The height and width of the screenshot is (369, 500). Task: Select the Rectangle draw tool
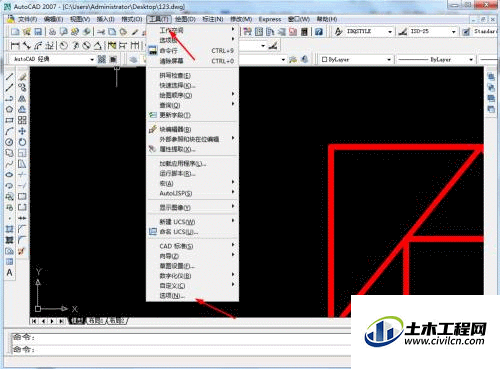coord(9,120)
